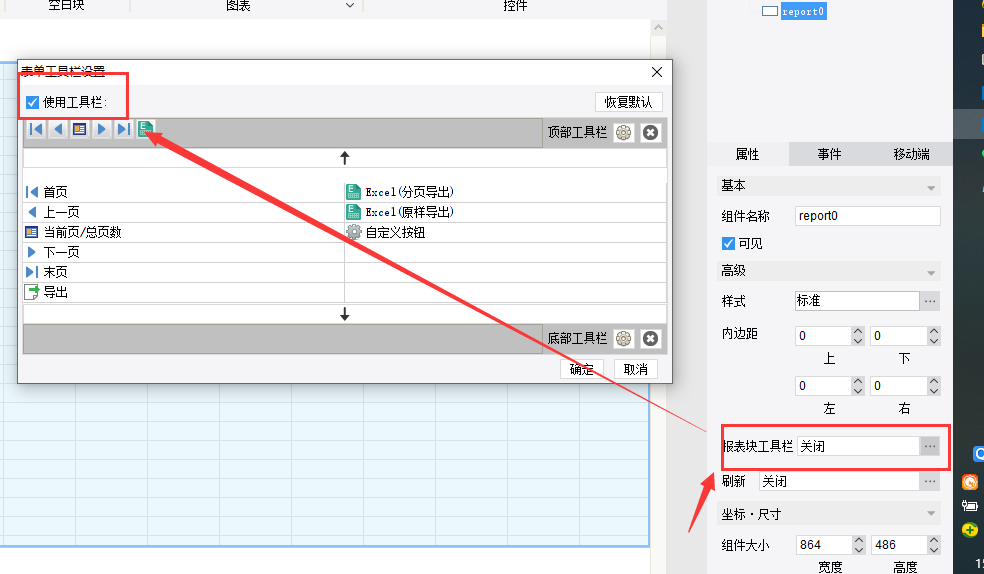
Task: Click 高度 field showing 486
Action: tap(899, 545)
